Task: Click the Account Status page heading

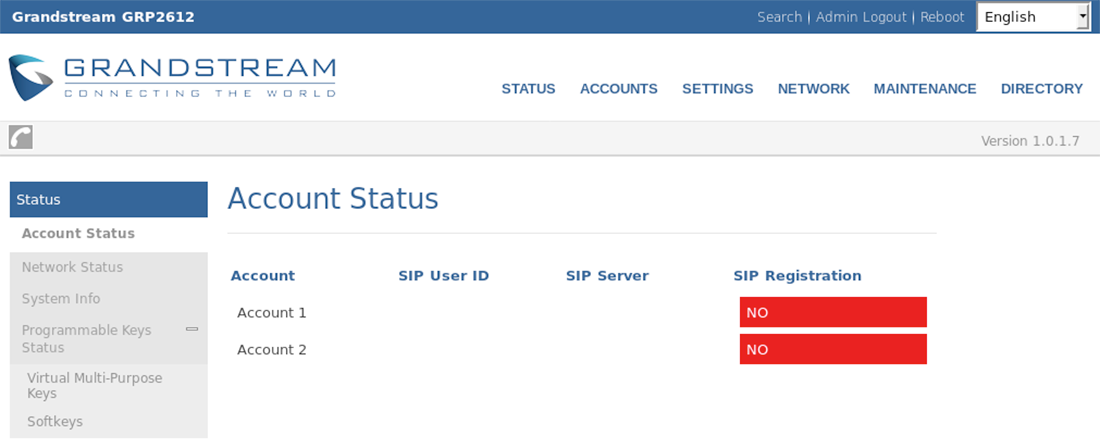Action: coord(333,198)
